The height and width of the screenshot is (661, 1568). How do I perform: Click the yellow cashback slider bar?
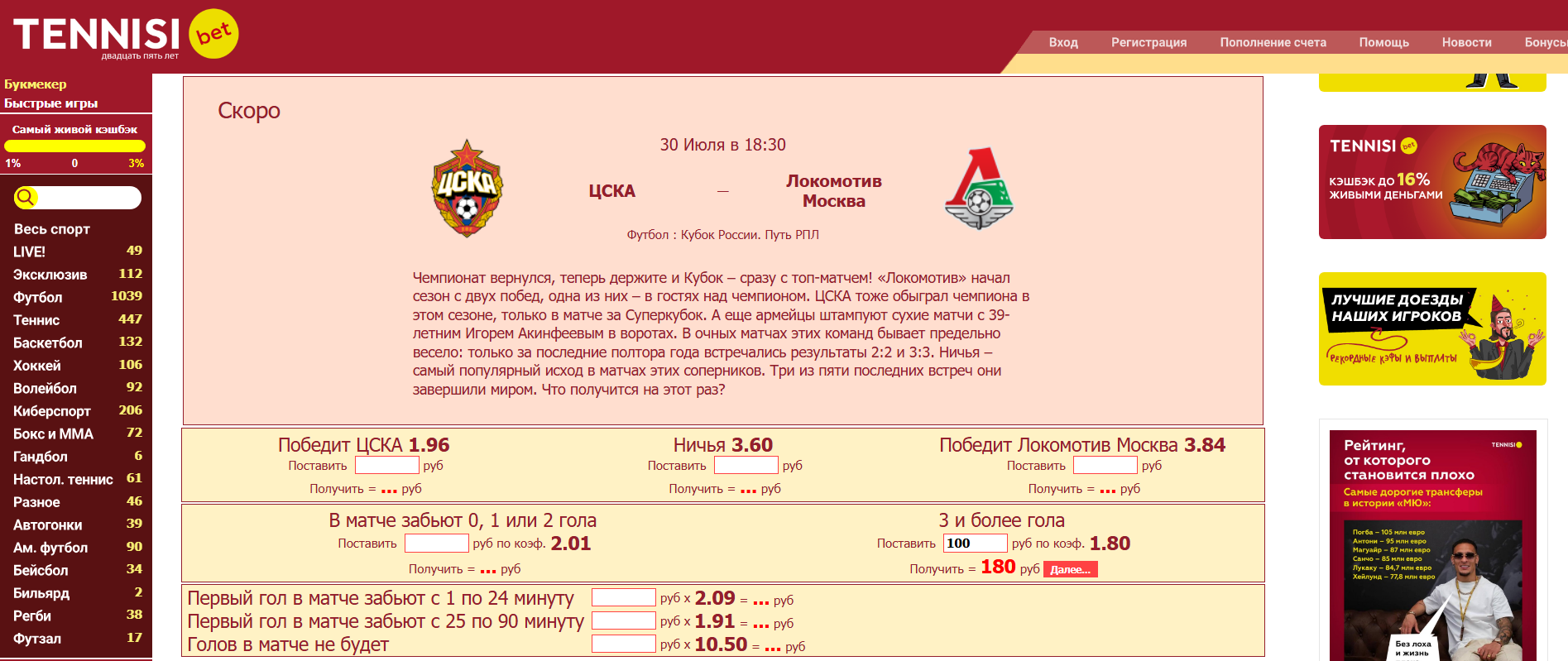pyautogui.click(x=74, y=146)
